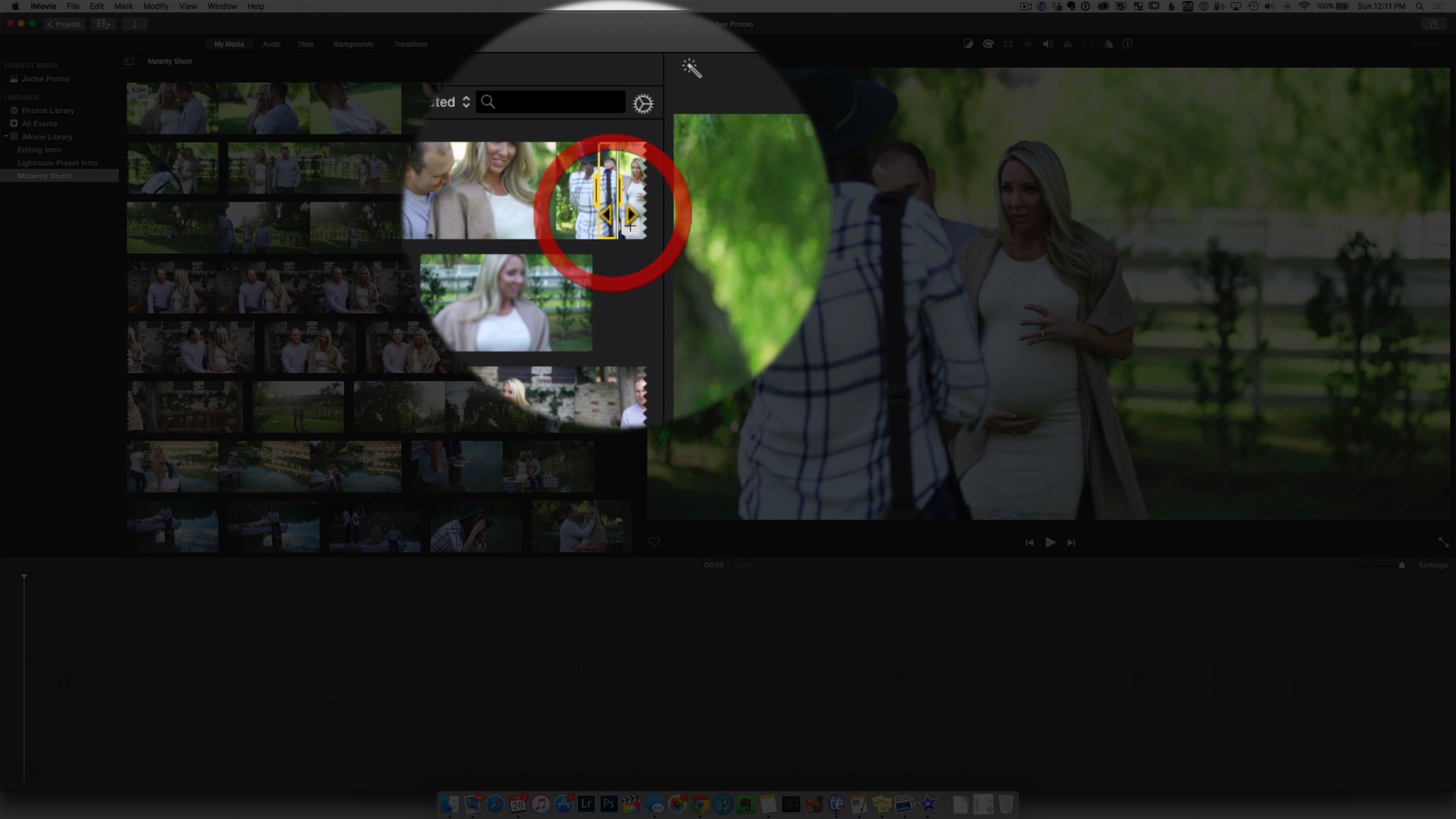
Task: Open iMovie star icon in Dock
Action: 928,804
